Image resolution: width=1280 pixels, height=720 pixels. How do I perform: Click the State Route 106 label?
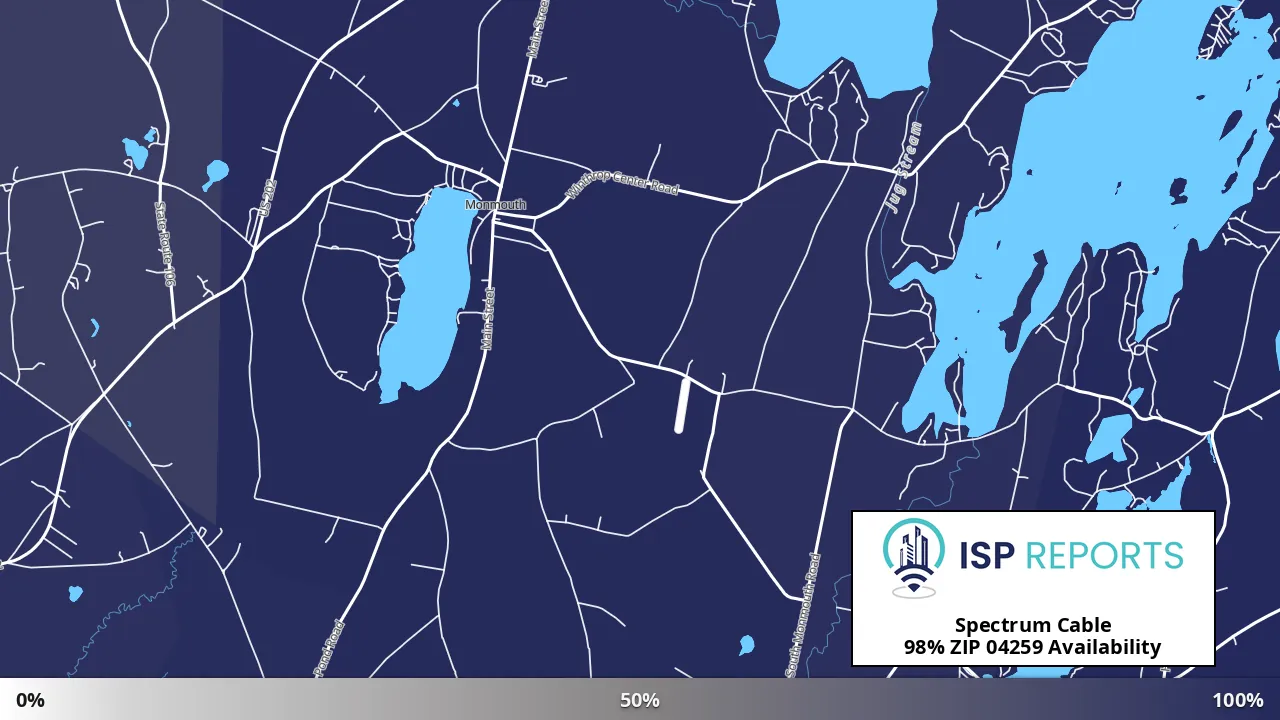click(165, 245)
